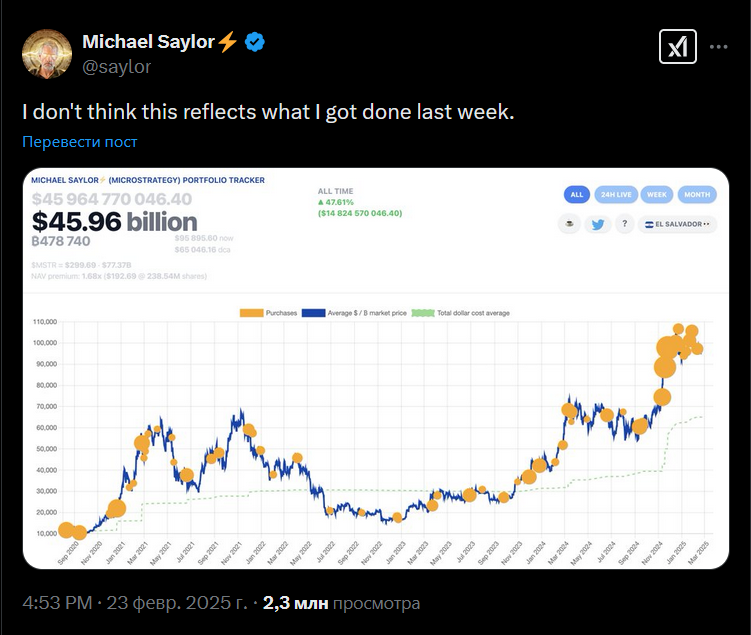Switch to the 24H LIVE tab
The image size is (751, 635).
point(615,195)
